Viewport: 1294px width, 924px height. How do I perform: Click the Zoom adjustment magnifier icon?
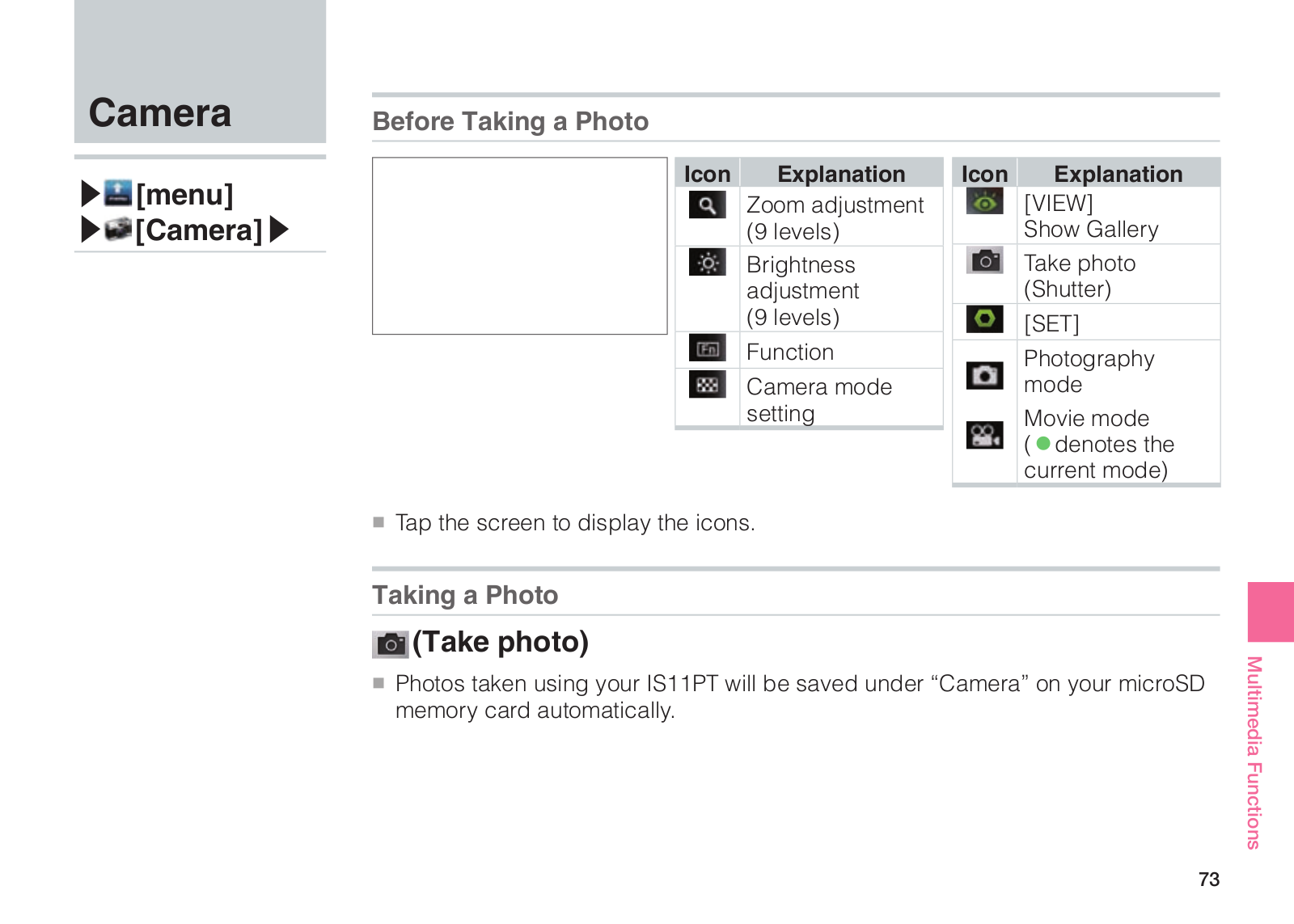[x=707, y=205]
